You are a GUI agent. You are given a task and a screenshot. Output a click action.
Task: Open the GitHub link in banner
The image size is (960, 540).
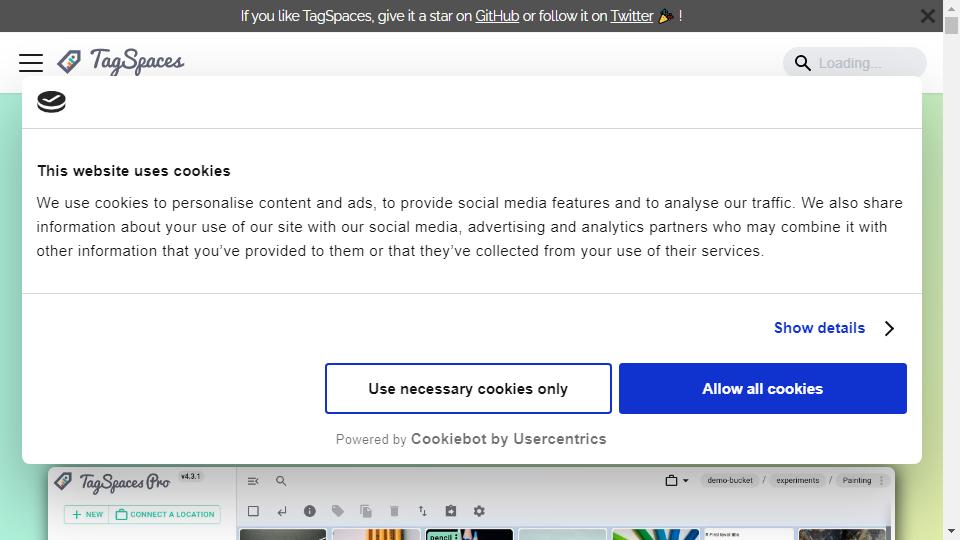497,16
